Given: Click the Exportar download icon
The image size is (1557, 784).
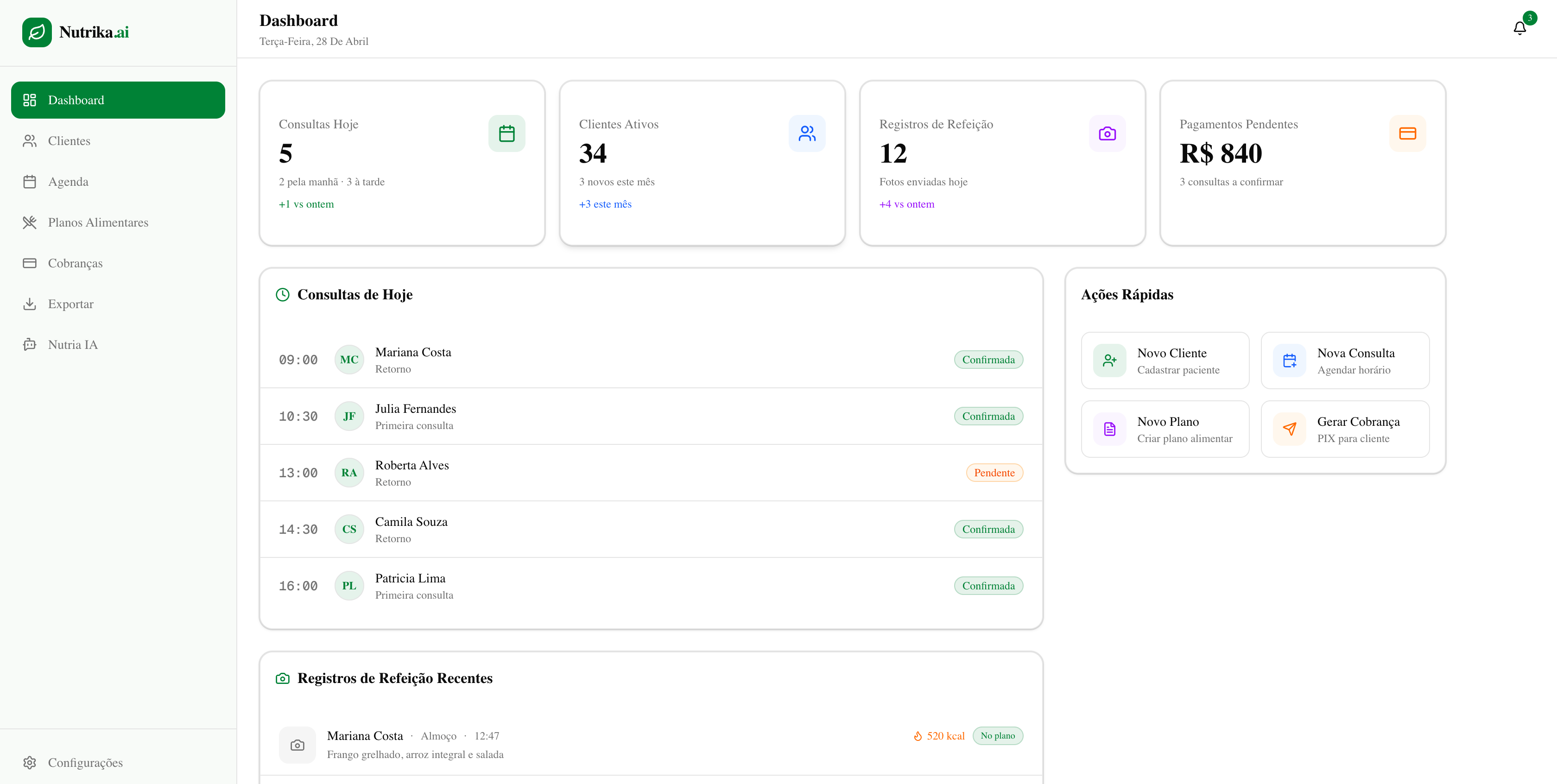Looking at the screenshot, I should tap(30, 304).
